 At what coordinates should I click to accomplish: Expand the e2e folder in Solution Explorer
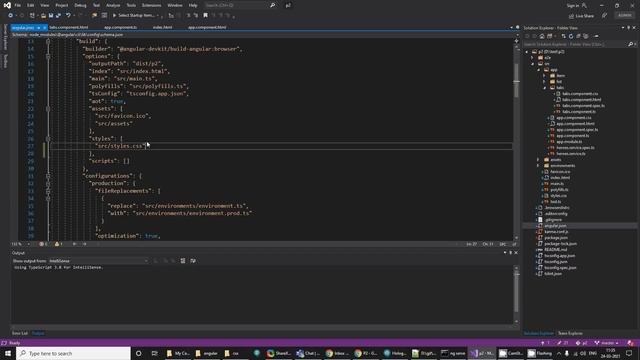coord(533,58)
